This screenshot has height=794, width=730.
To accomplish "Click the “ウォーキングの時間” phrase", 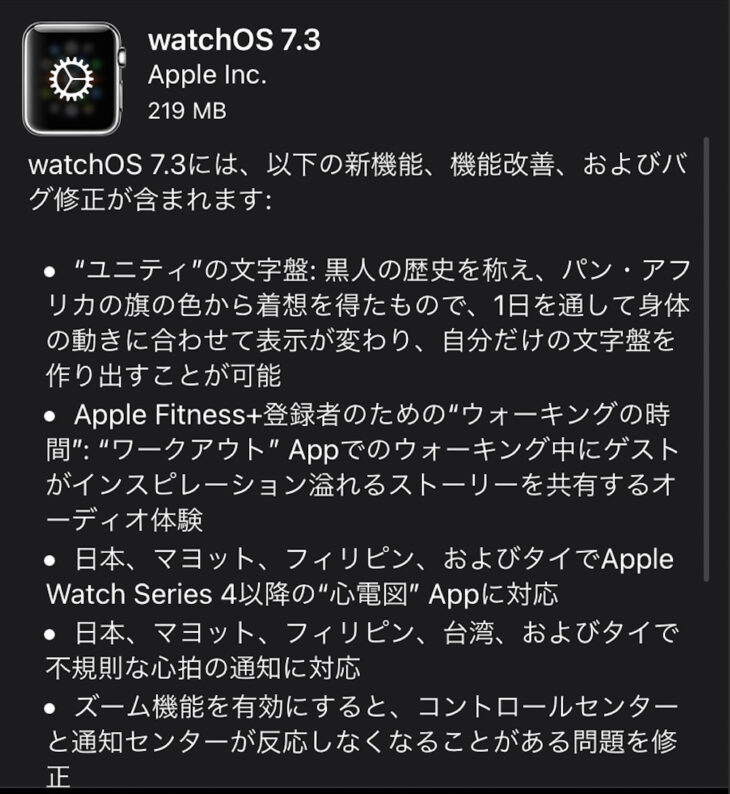I will 358,432.
